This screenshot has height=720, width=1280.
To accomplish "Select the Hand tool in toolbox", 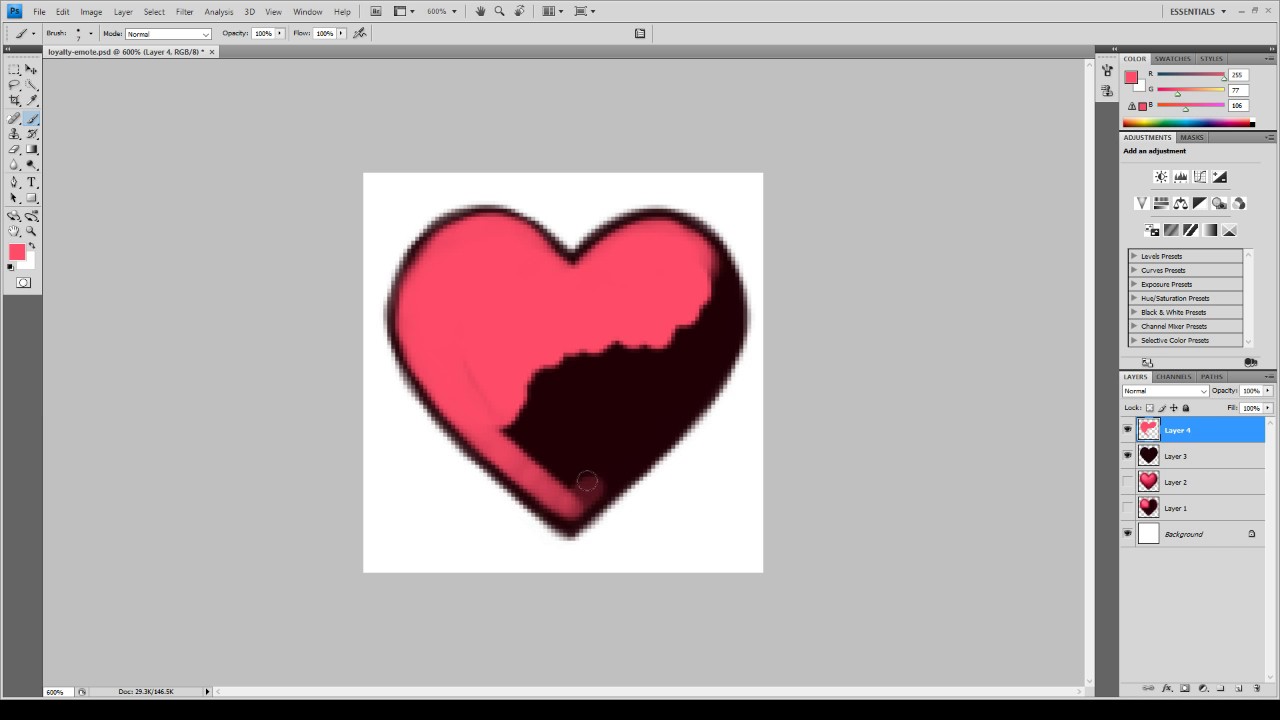I will pyautogui.click(x=14, y=231).
